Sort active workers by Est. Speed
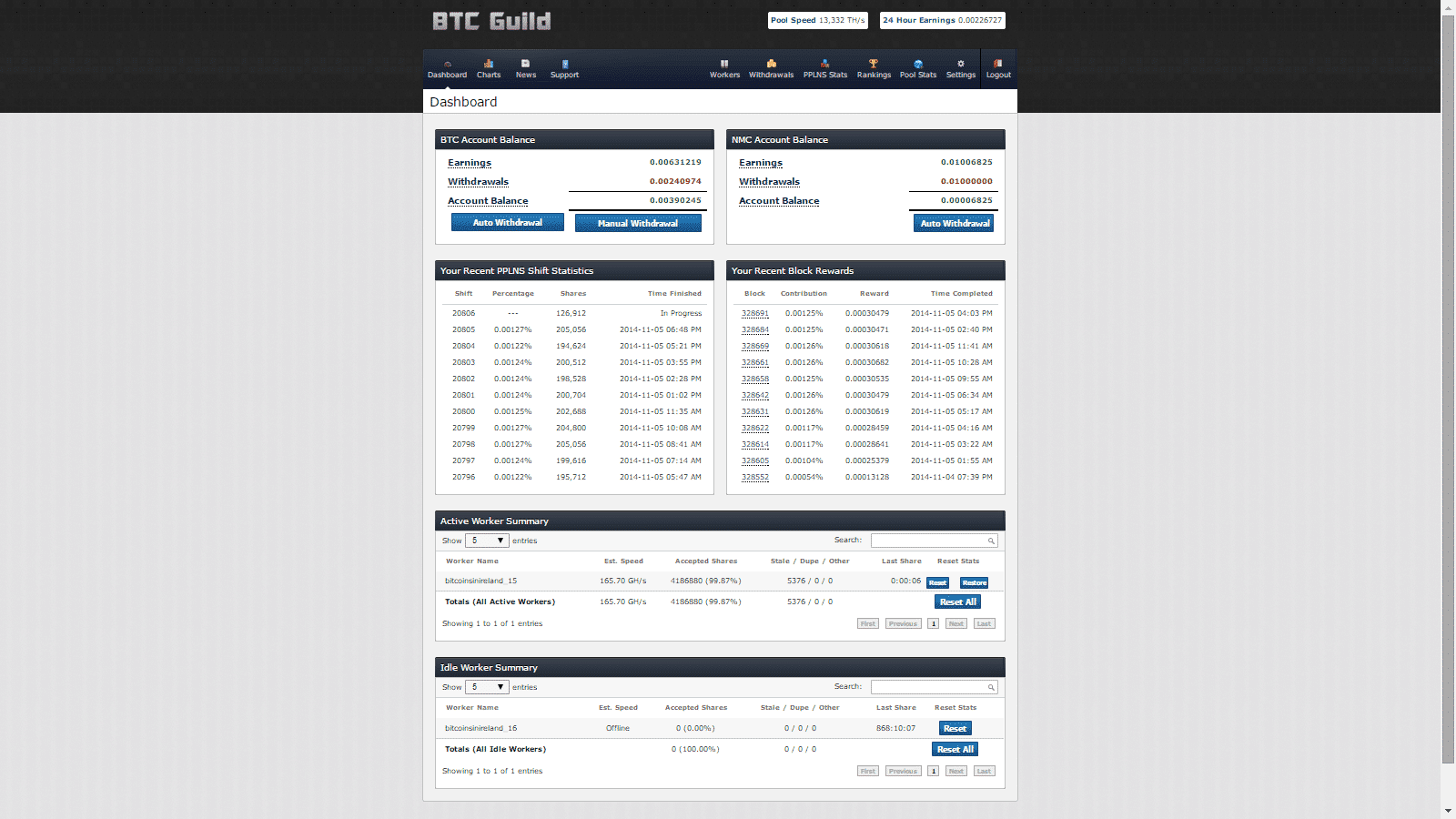 pyautogui.click(x=623, y=561)
